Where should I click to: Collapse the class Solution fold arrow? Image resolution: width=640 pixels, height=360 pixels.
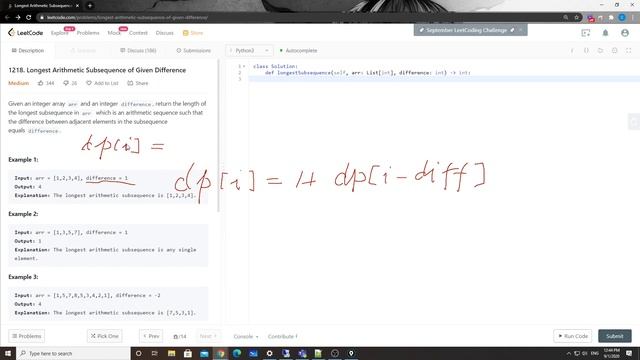244,66
